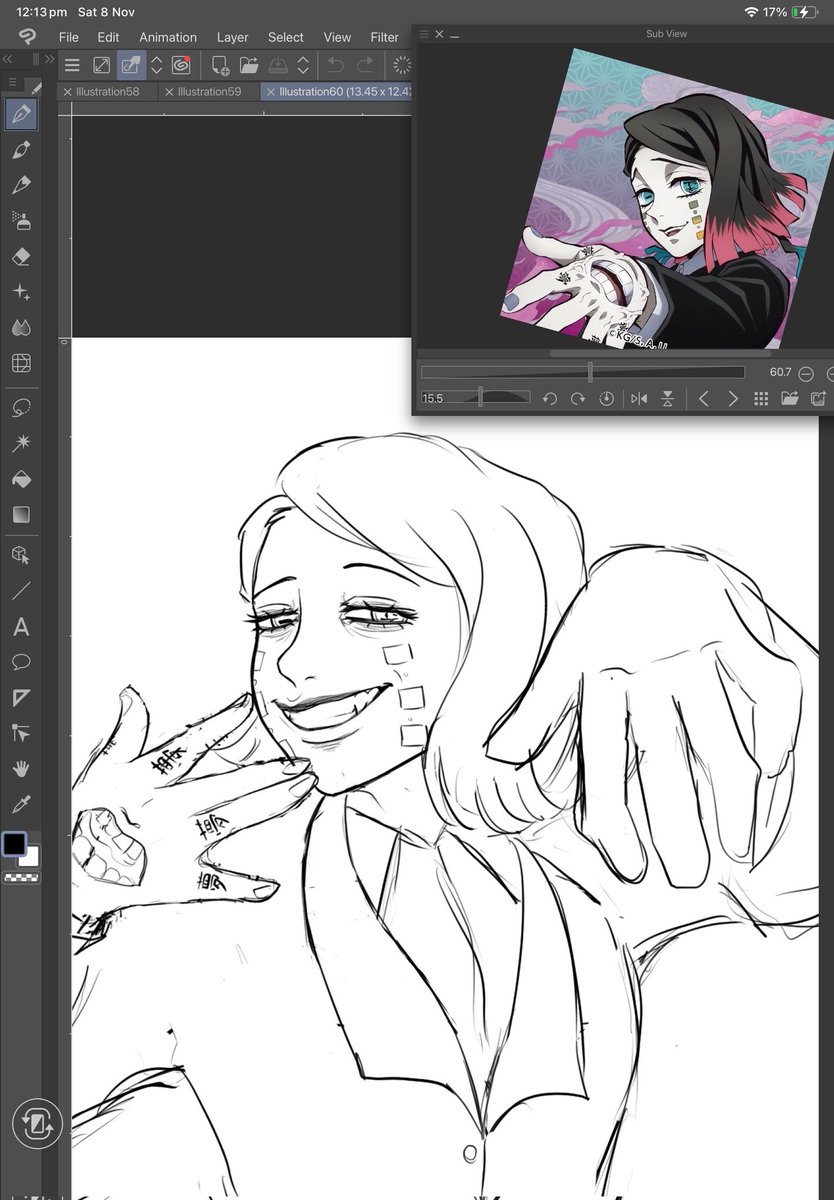The image size is (834, 1200).
Task: Click the expand canvas arrows icon
Action: coord(102,66)
